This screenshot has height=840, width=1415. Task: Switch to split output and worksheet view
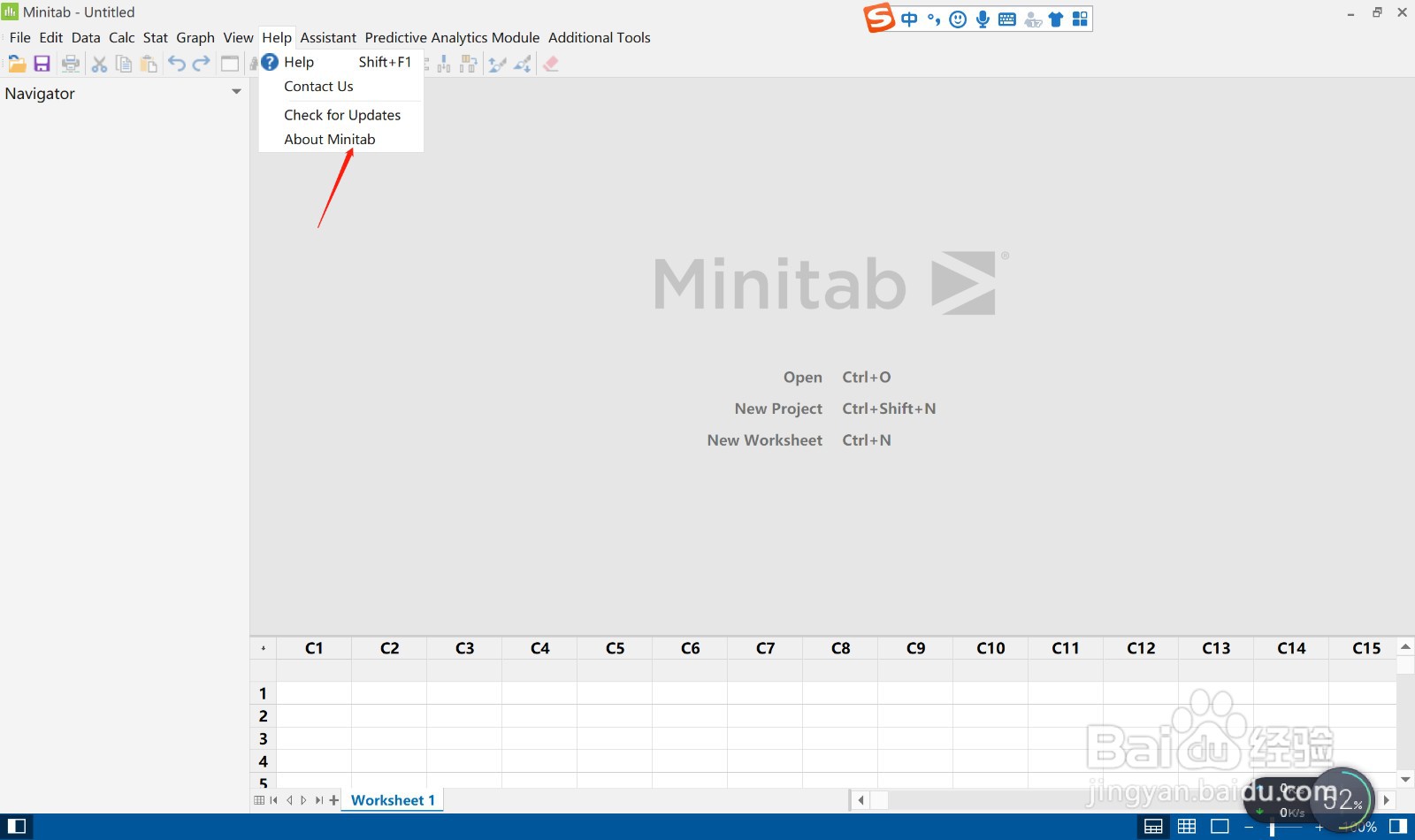pyautogui.click(x=1153, y=827)
